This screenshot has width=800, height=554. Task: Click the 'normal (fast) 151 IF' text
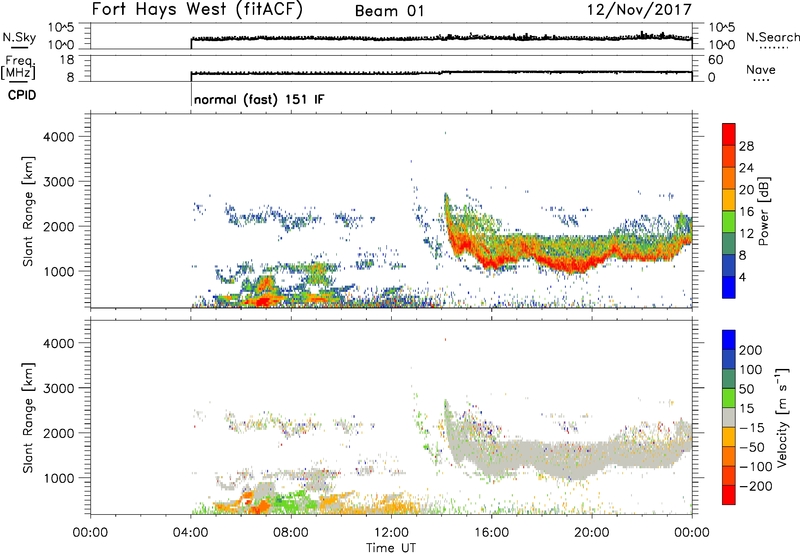tap(259, 99)
